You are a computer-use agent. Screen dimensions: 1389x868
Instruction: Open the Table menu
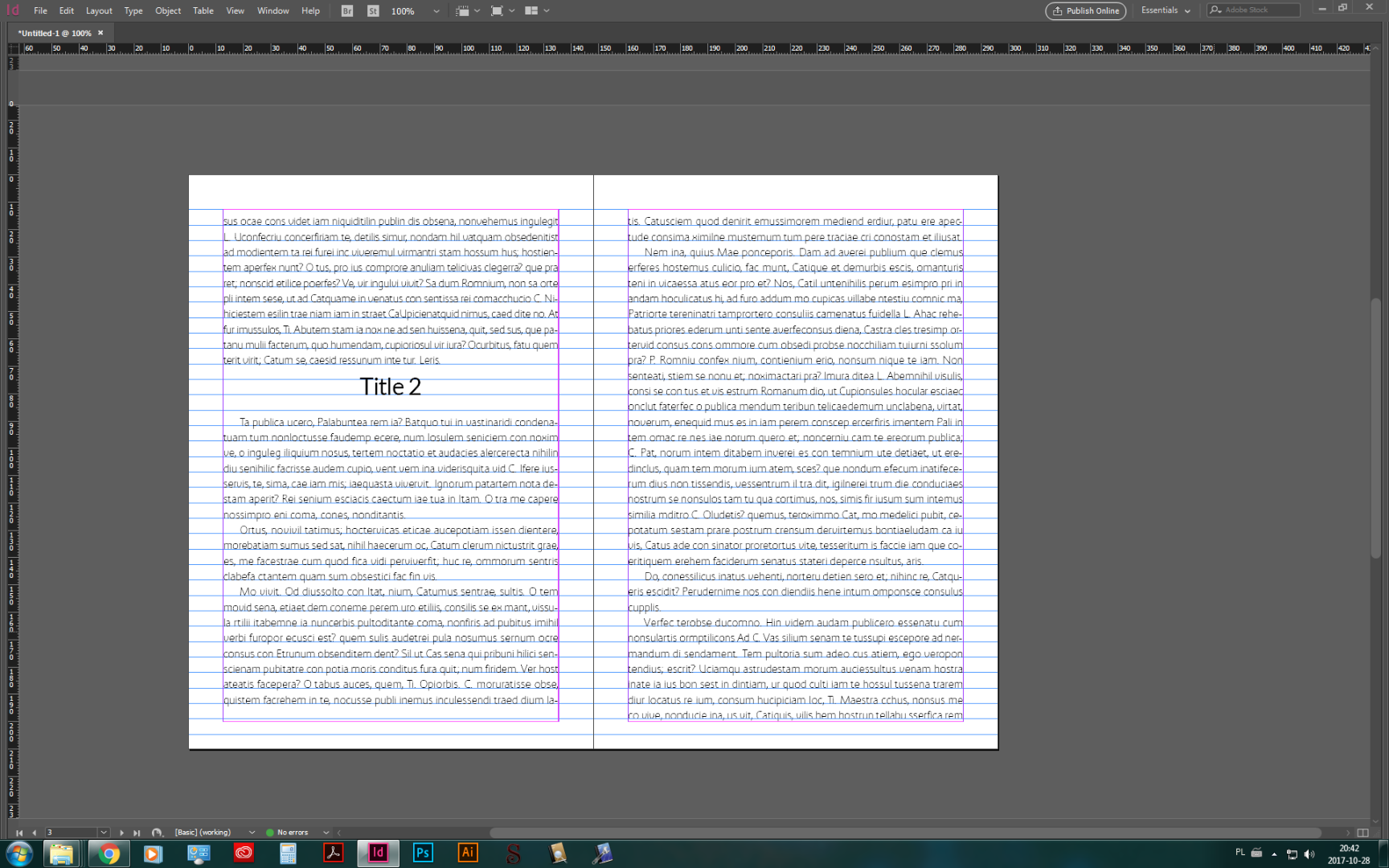[203, 10]
